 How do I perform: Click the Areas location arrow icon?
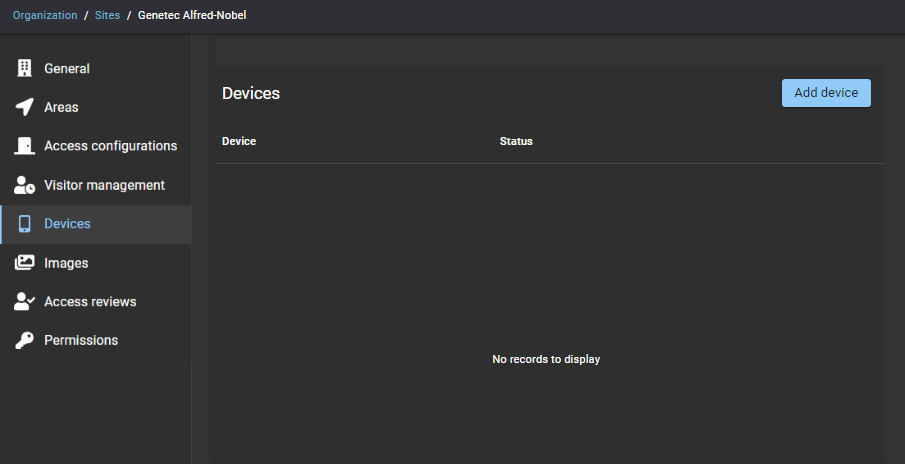25,107
